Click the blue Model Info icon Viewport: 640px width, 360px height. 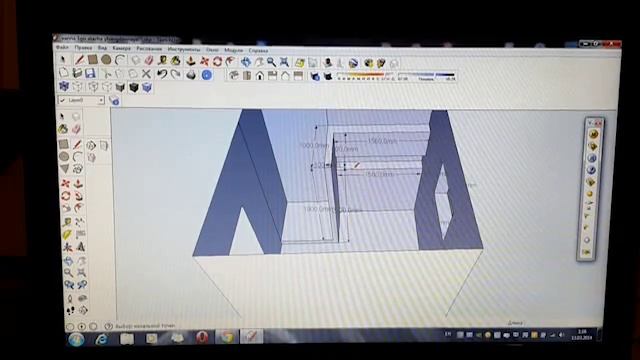[207, 75]
